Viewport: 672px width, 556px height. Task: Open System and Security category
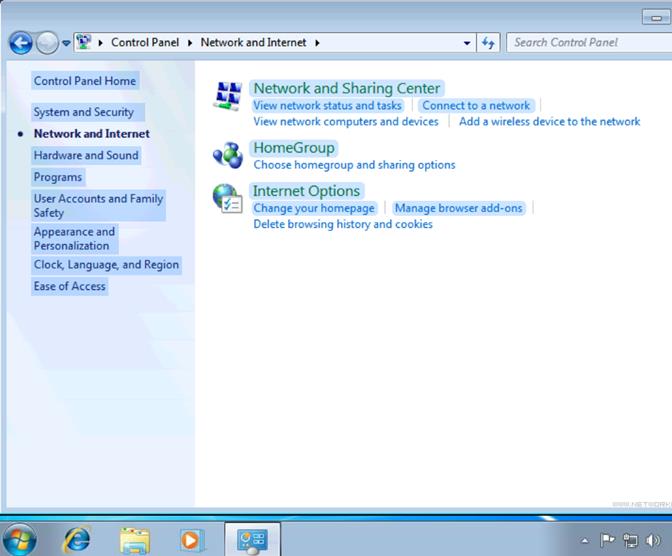[84, 112]
